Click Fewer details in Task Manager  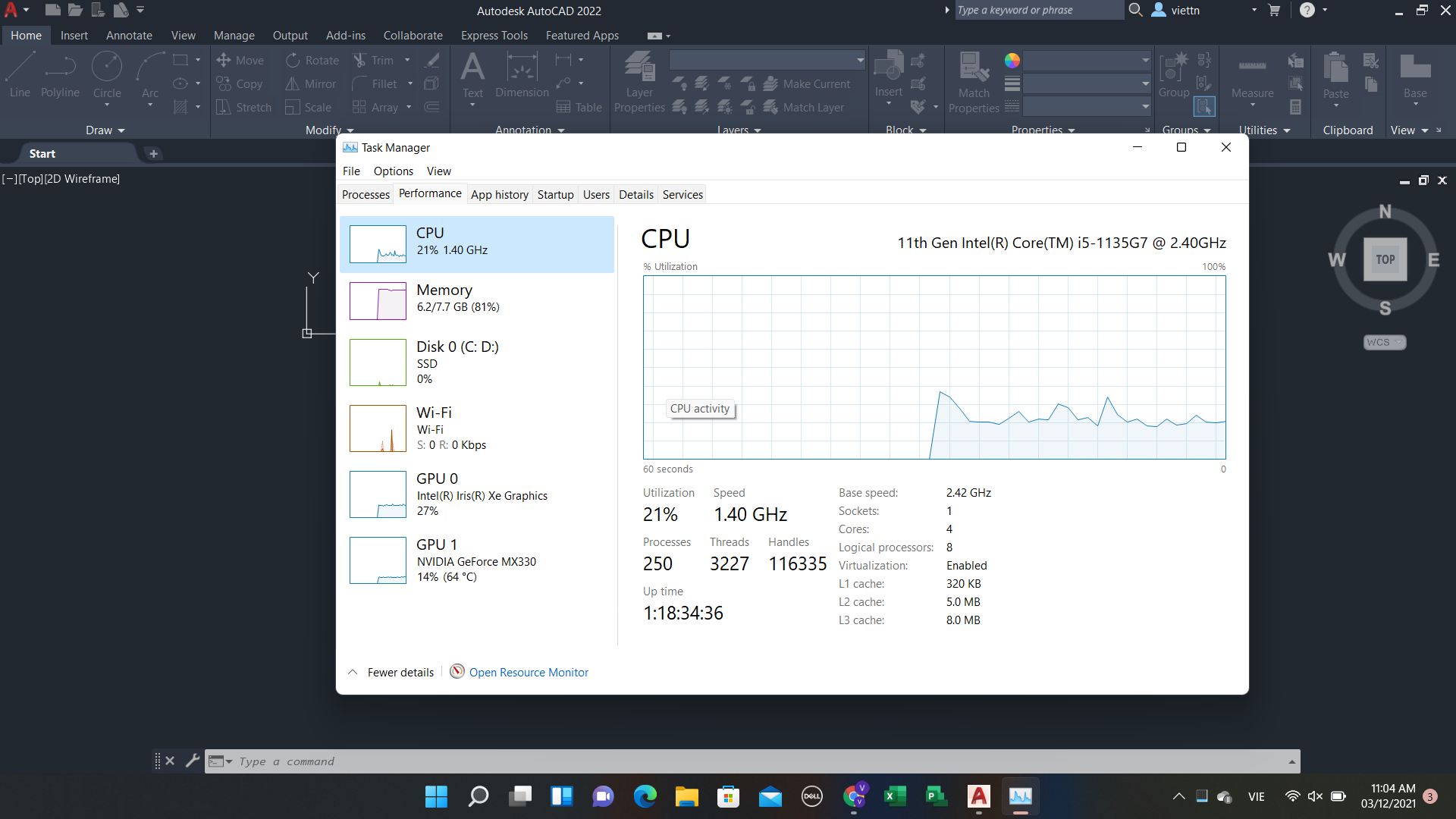(x=400, y=672)
